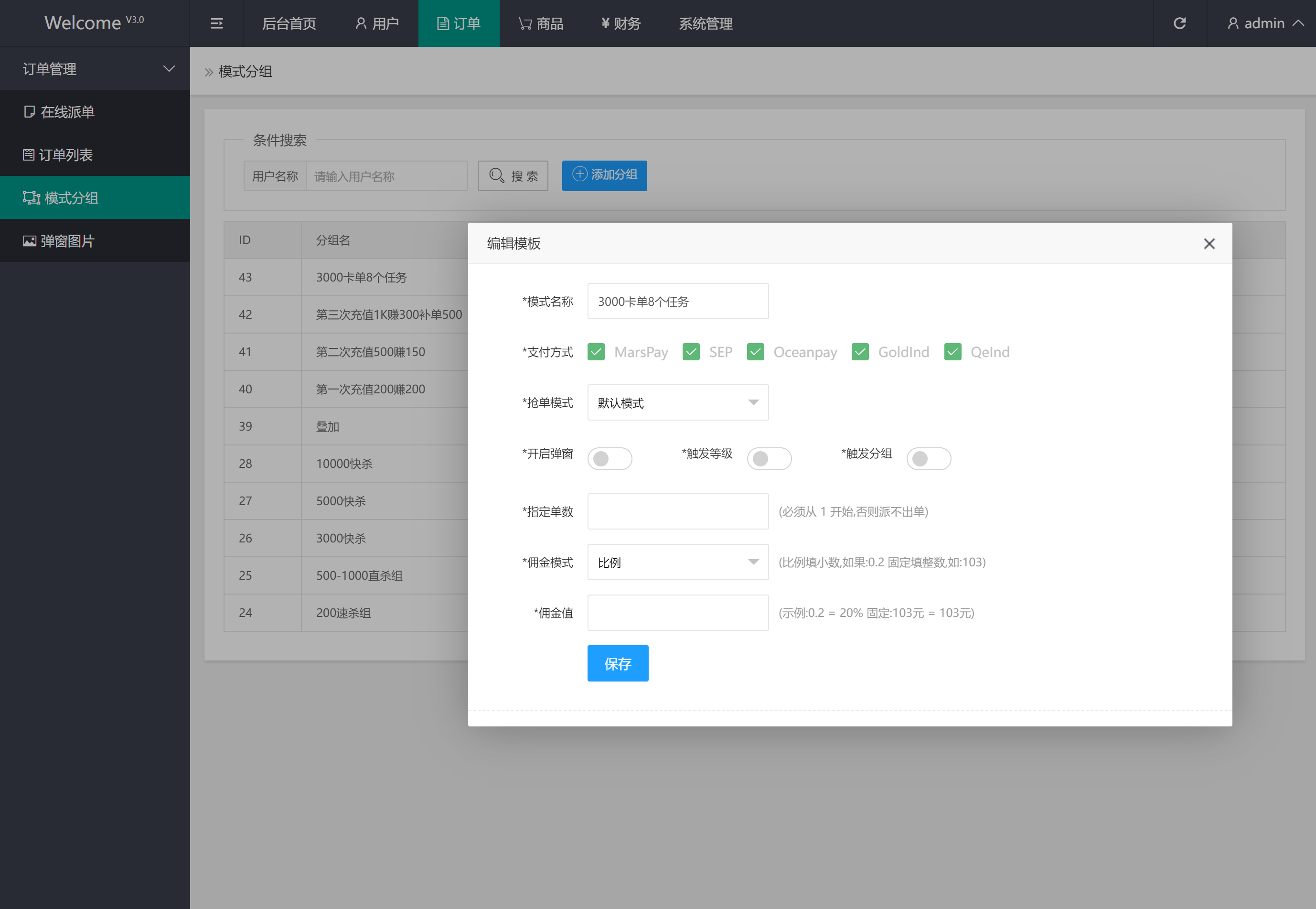1316x909 pixels.
Task: Open the 系统管理 top menu
Action: [x=705, y=23]
